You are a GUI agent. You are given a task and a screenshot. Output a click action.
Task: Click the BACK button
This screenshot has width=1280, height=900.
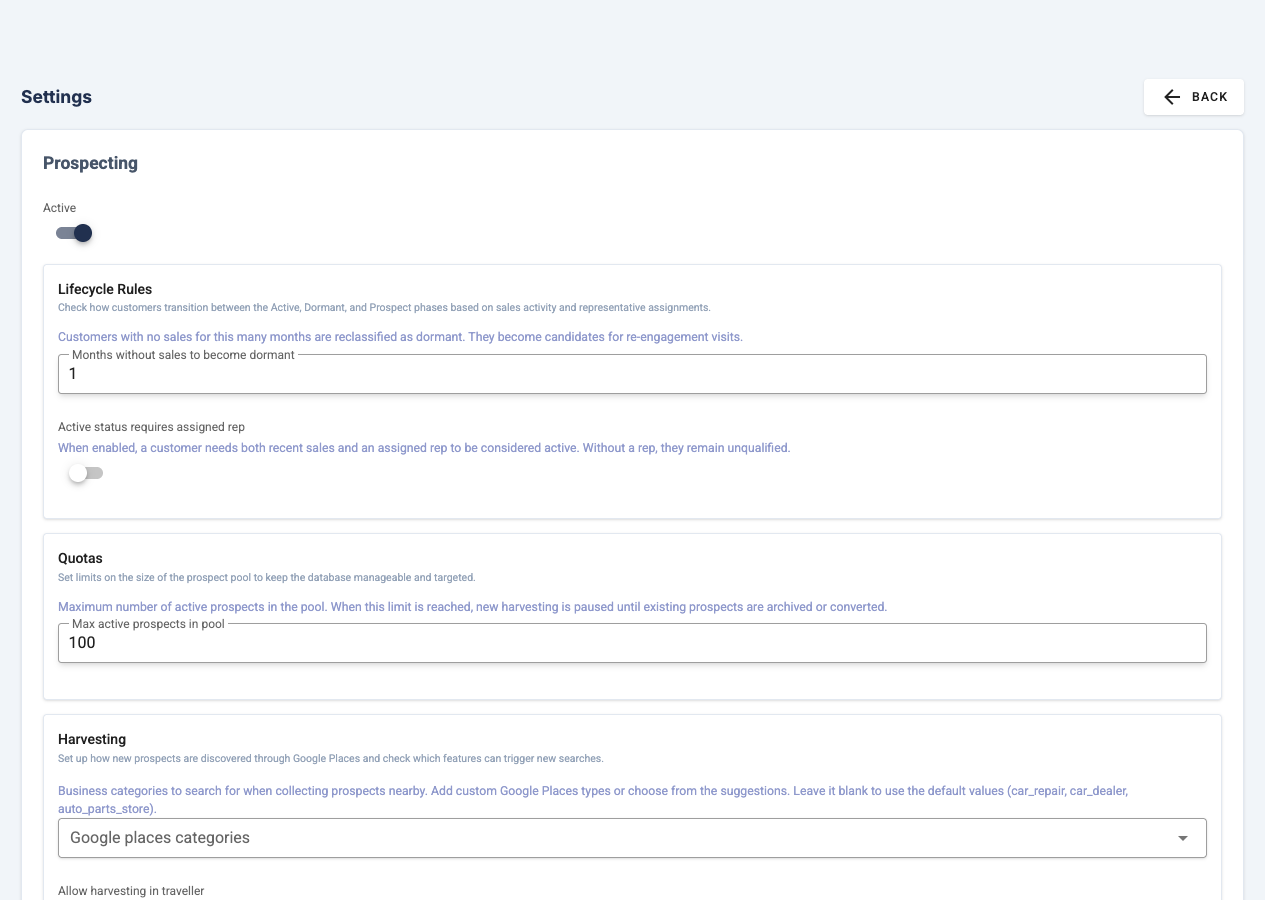1193,97
